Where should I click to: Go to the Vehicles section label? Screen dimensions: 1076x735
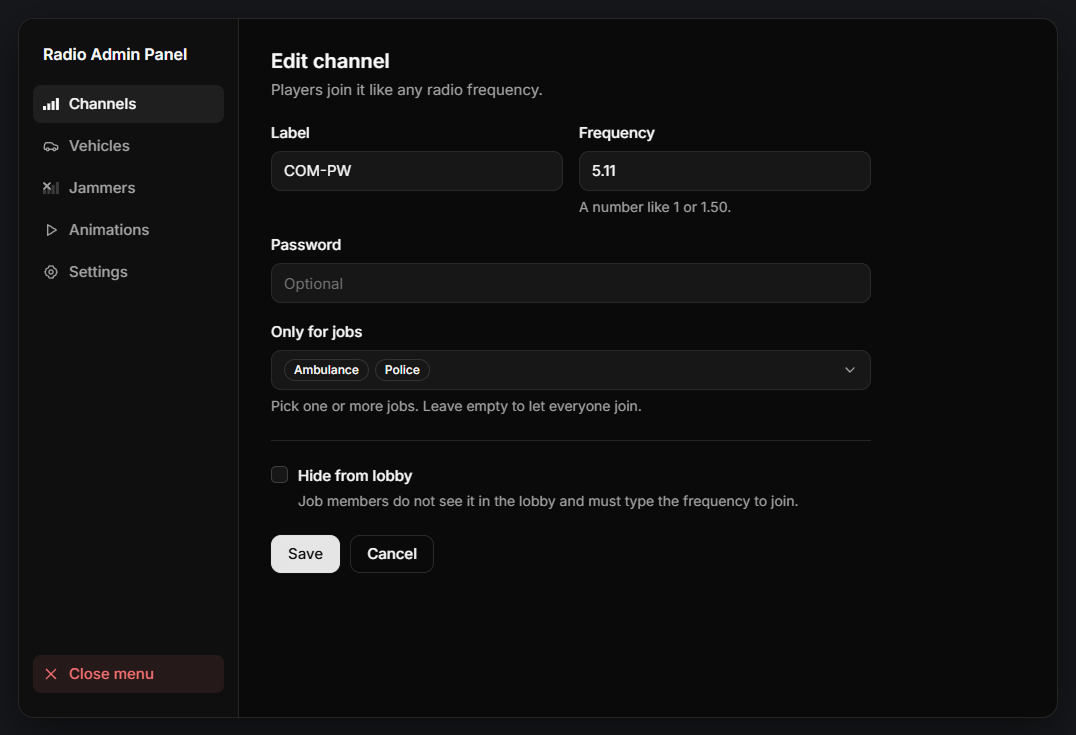coord(99,146)
